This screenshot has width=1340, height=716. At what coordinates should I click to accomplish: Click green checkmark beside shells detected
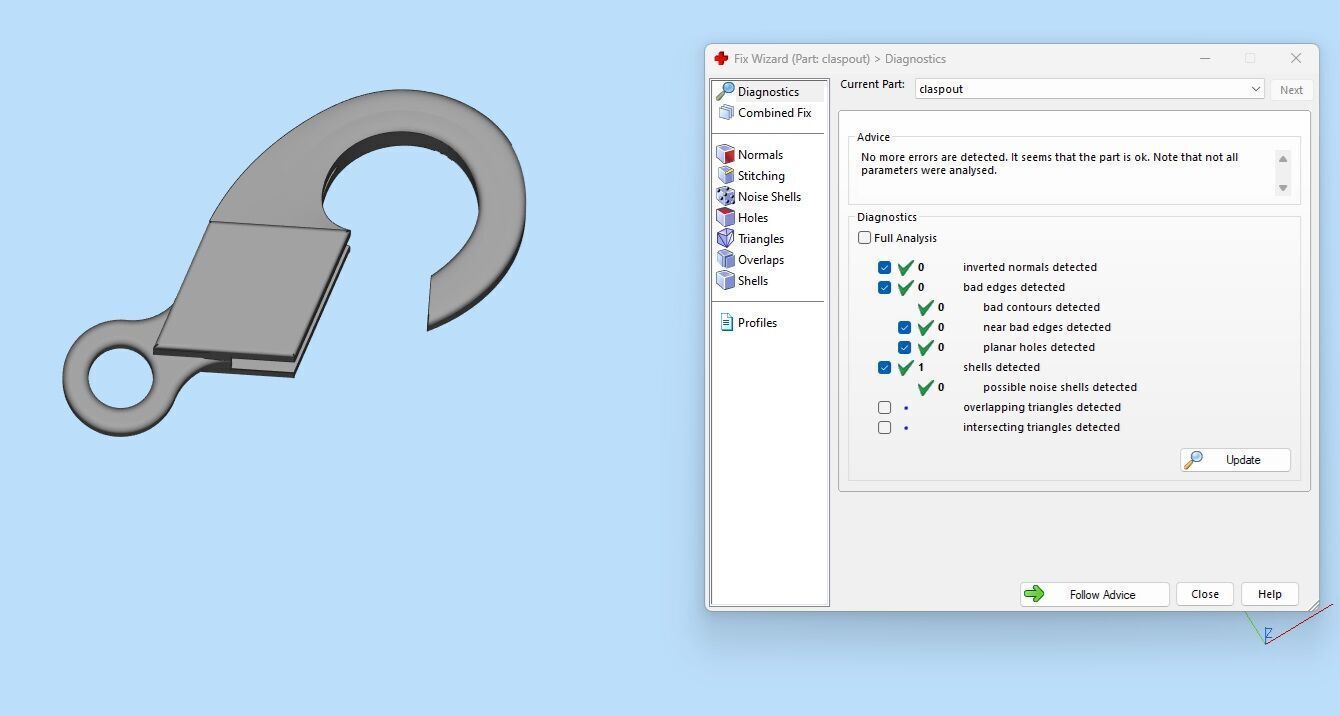(x=906, y=367)
